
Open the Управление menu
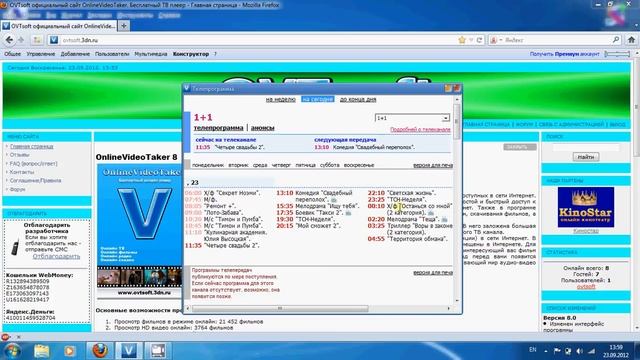(40, 54)
